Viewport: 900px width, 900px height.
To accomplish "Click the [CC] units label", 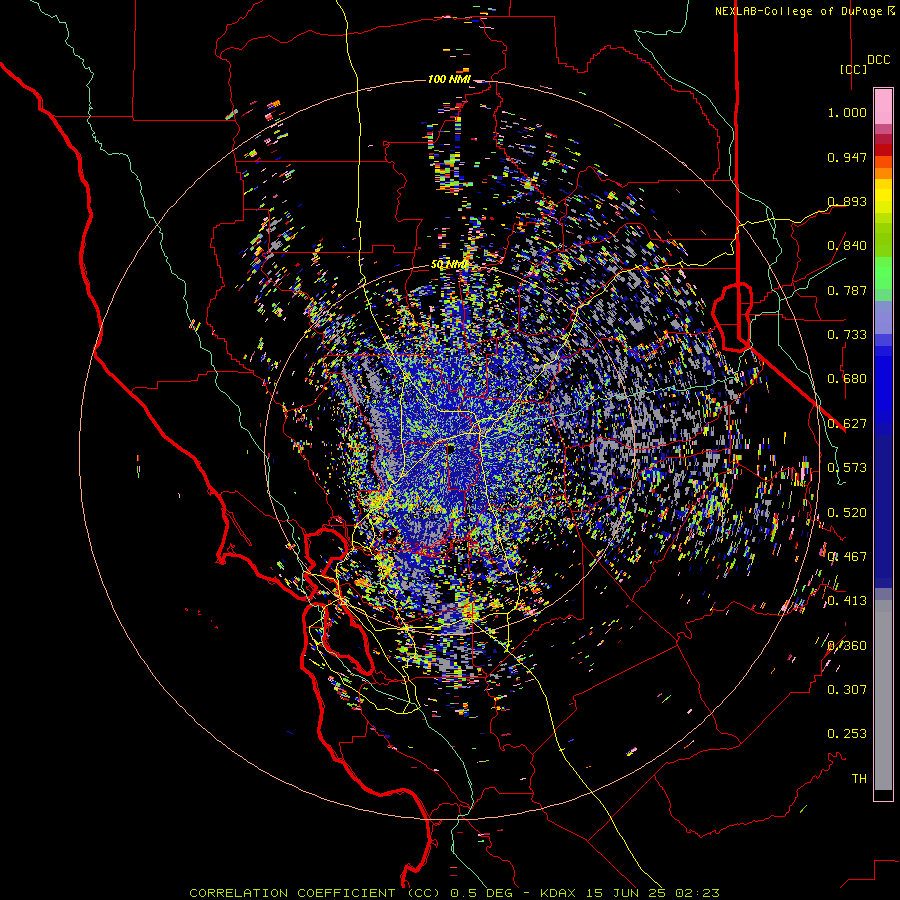I will point(854,69).
